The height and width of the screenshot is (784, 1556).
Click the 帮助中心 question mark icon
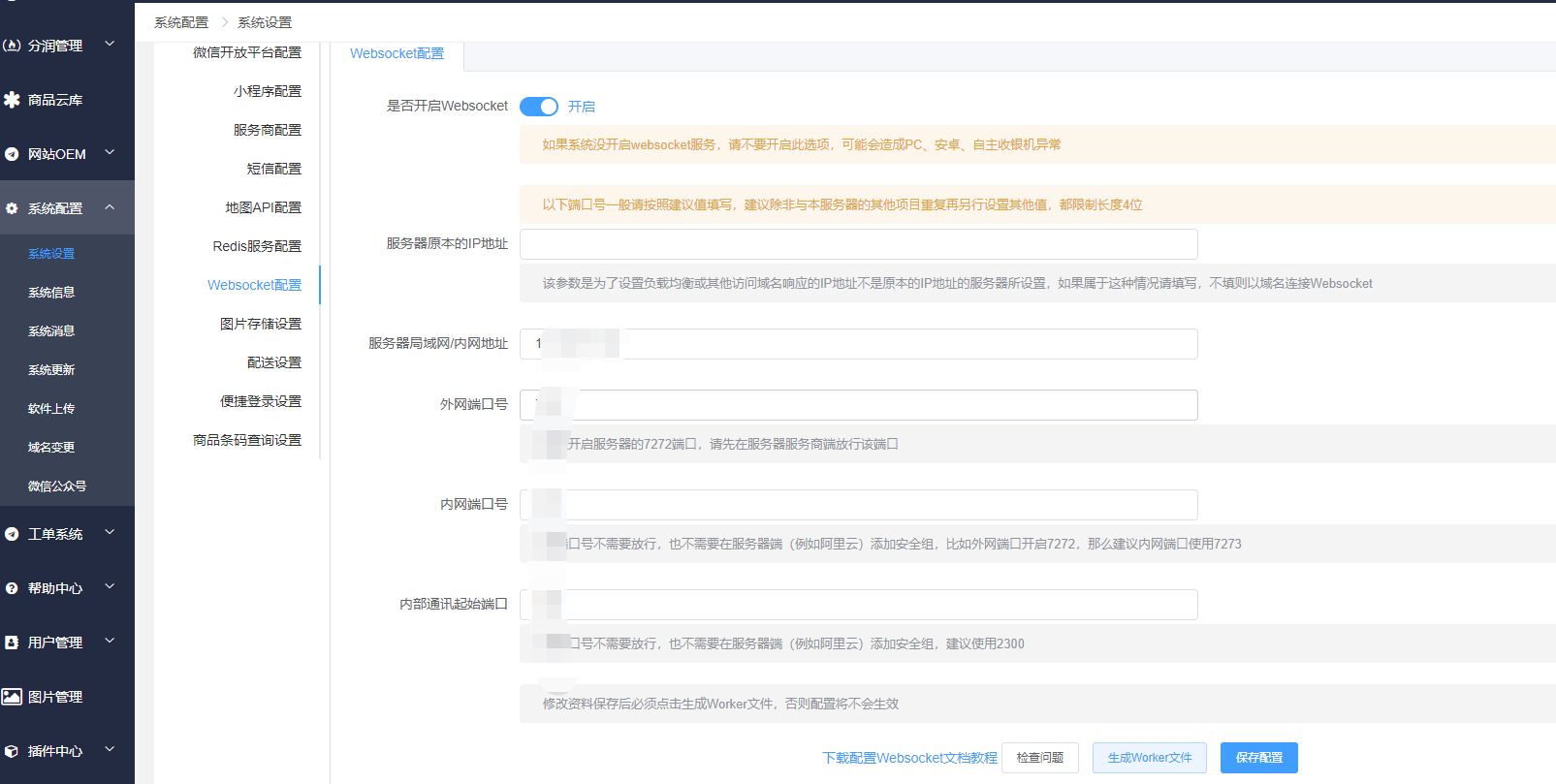pyautogui.click(x=12, y=588)
